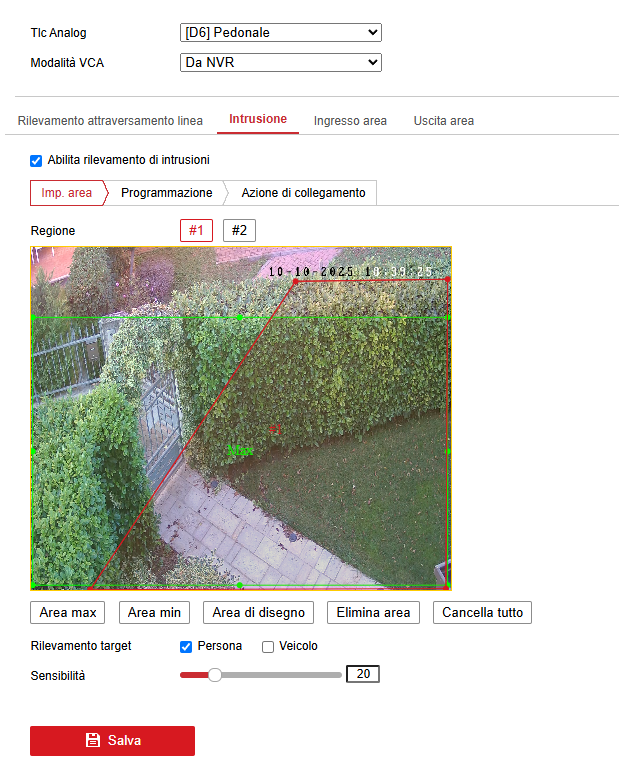Enable Veicolo target detection checkbox
This screenshot has width=619, height=784.
point(268,646)
